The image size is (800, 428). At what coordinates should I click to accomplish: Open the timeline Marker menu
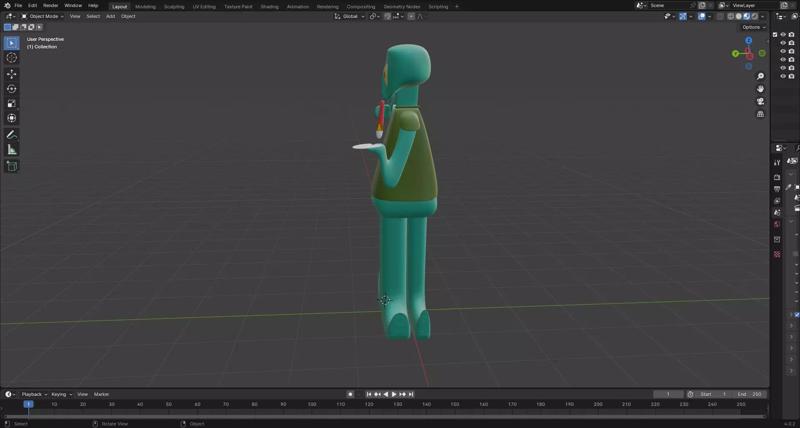click(x=101, y=394)
